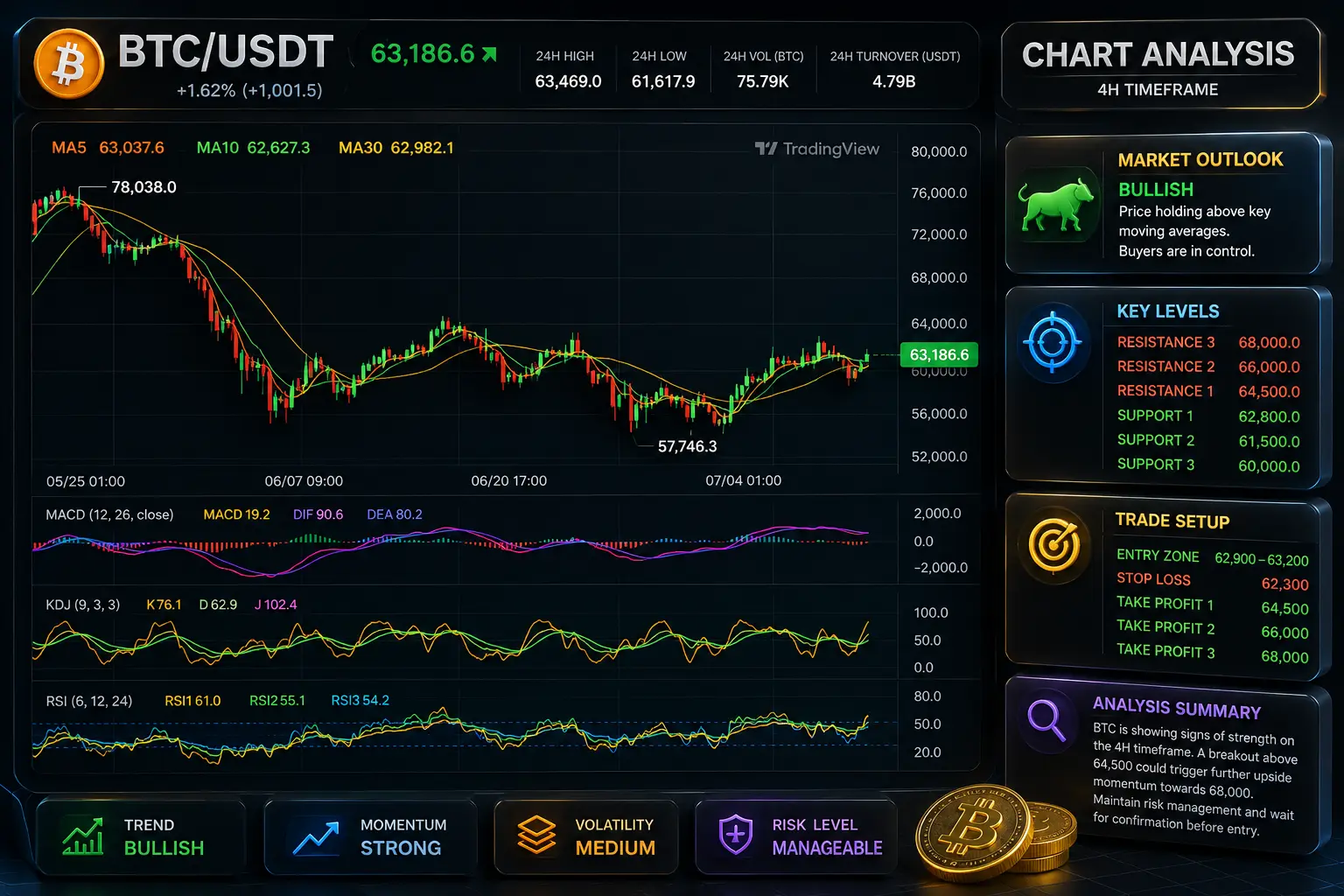Select the Momentum Strong card
Image resolution: width=1344 pixels, height=896 pixels.
(370, 836)
